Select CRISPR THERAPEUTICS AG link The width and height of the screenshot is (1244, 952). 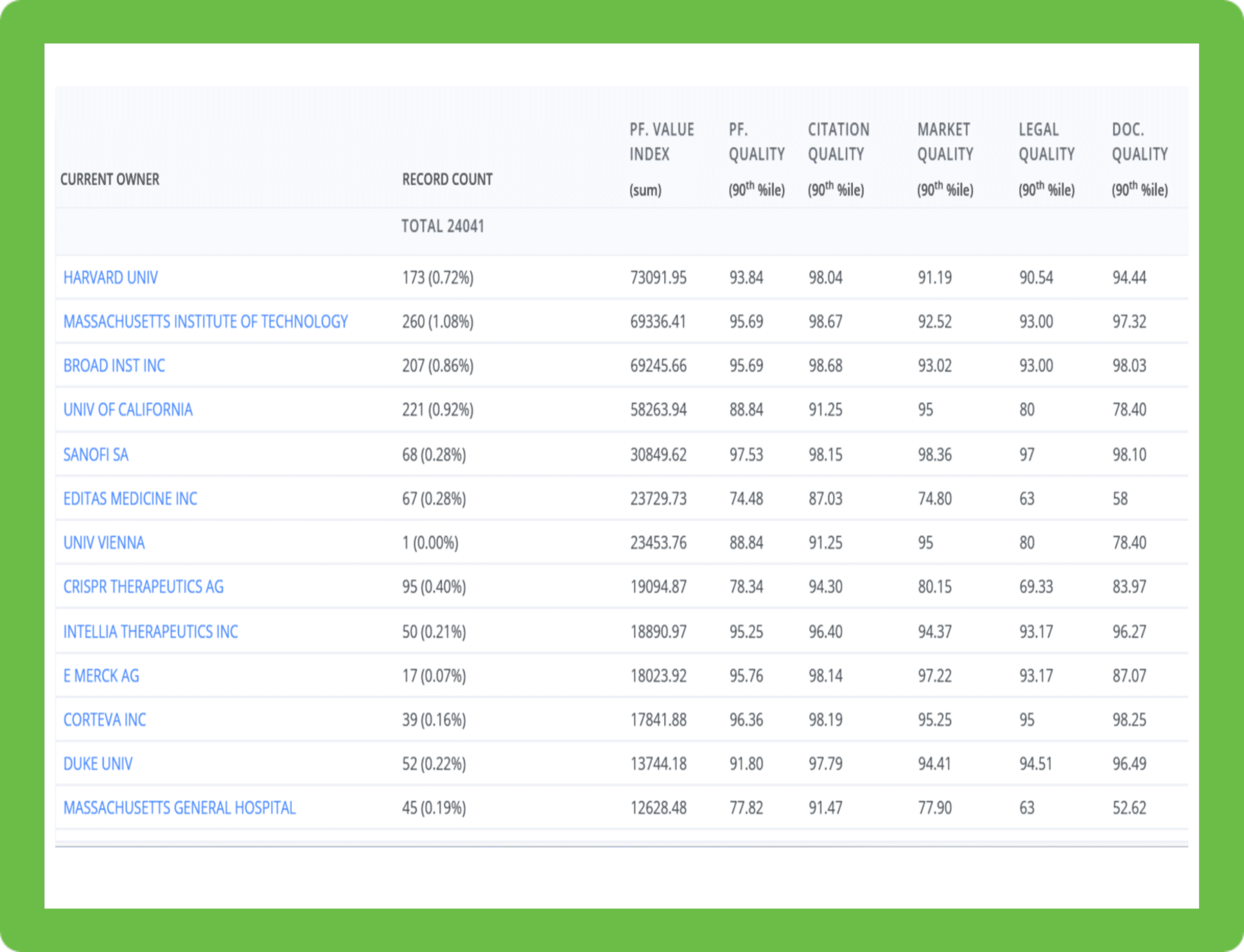coord(143,587)
